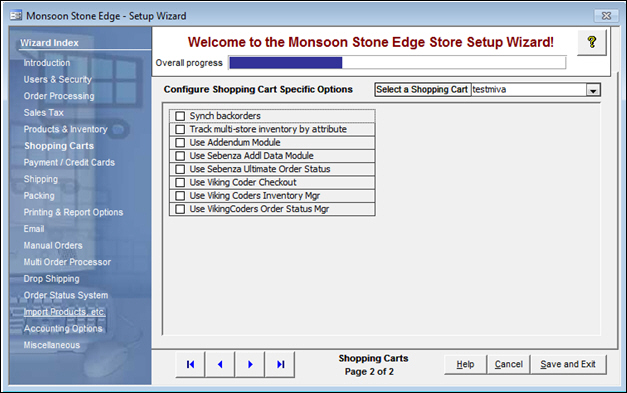Go to Users & Security section
627x393 pixels.
point(58,80)
